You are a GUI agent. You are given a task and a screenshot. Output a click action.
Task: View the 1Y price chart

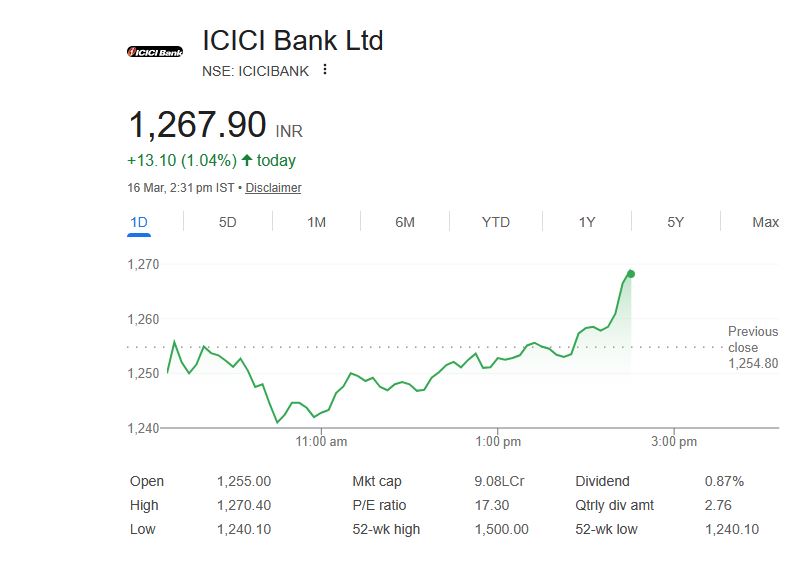click(x=587, y=222)
